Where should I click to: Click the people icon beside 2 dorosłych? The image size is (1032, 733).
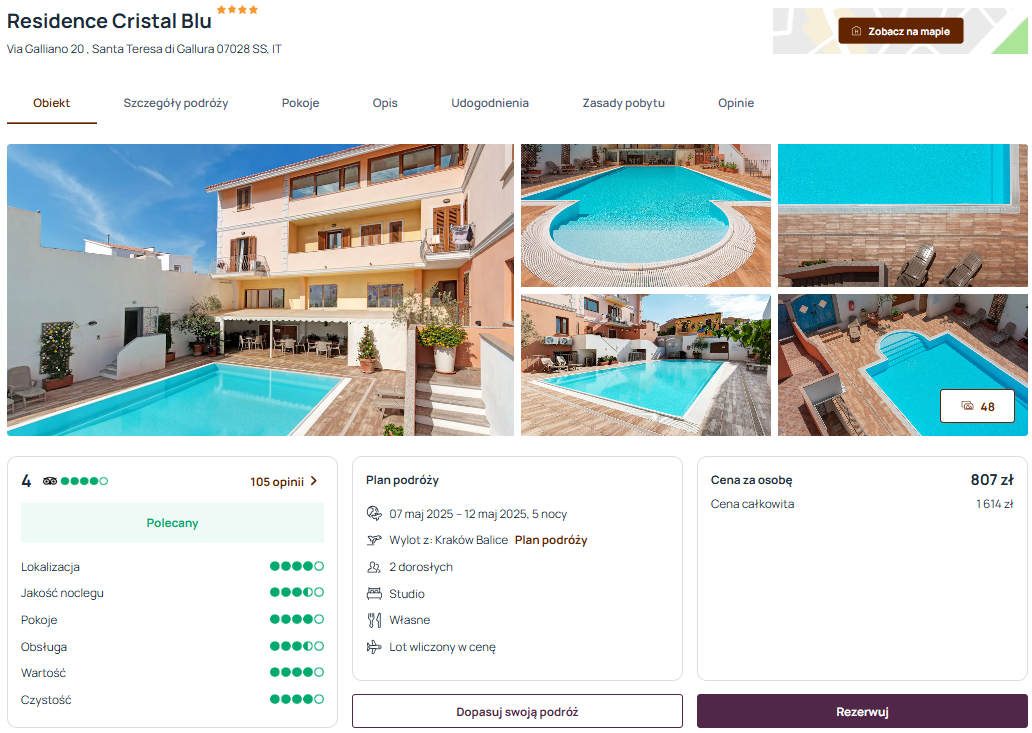pyautogui.click(x=374, y=567)
